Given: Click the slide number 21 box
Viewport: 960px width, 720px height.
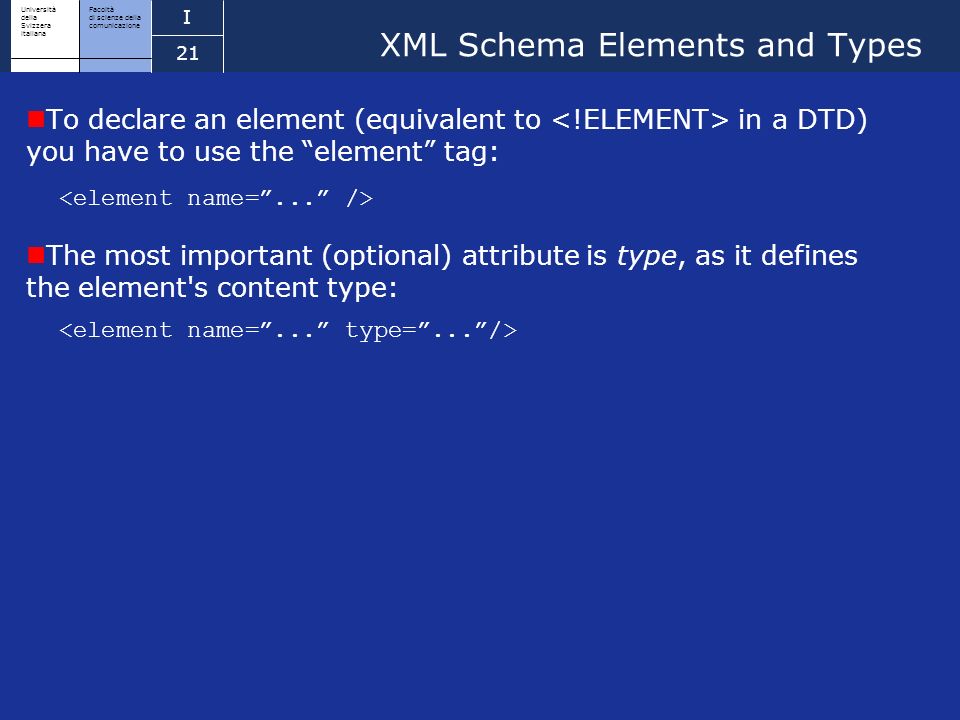Looking at the screenshot, I should pyautogui.click(x=187, y=54).
